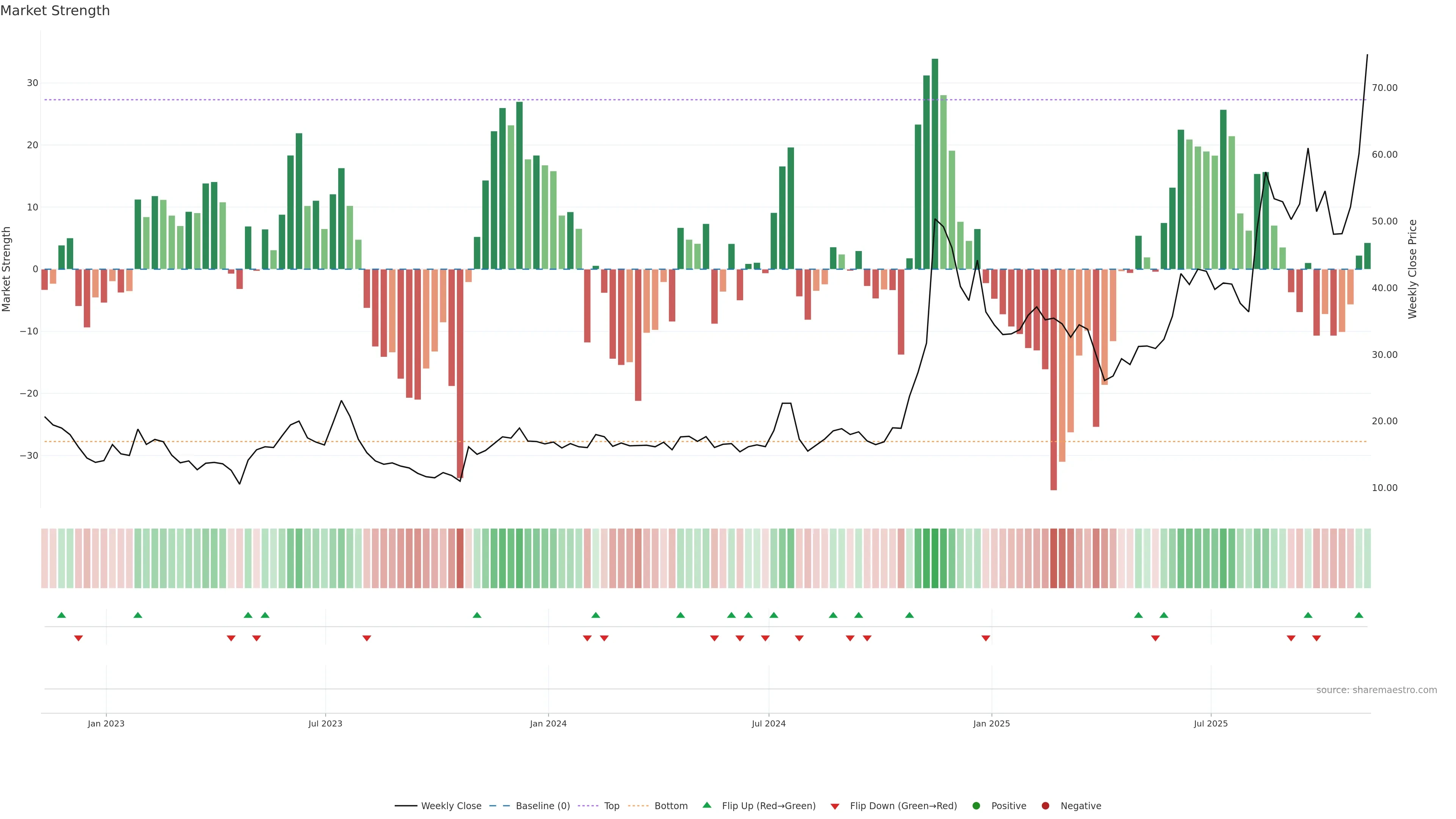Screen dimensions: 1456x819
Task: Click darkest red cell in heatmap strip
Action: (1054, 559)
